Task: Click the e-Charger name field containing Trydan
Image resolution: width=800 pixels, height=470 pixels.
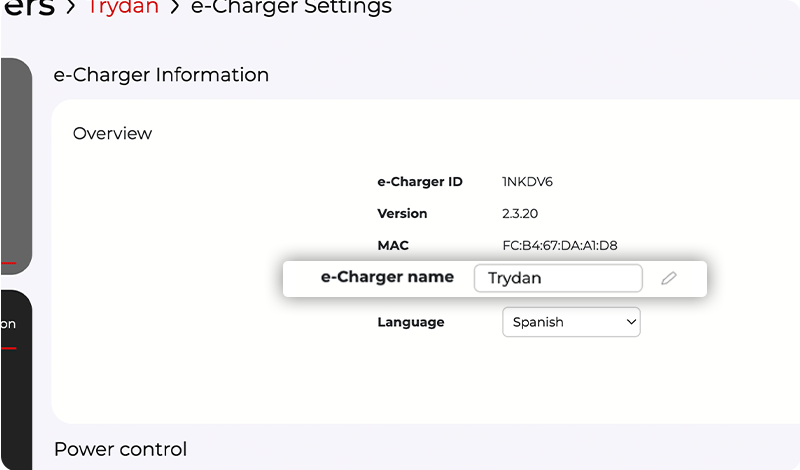Action: (557, 278)
